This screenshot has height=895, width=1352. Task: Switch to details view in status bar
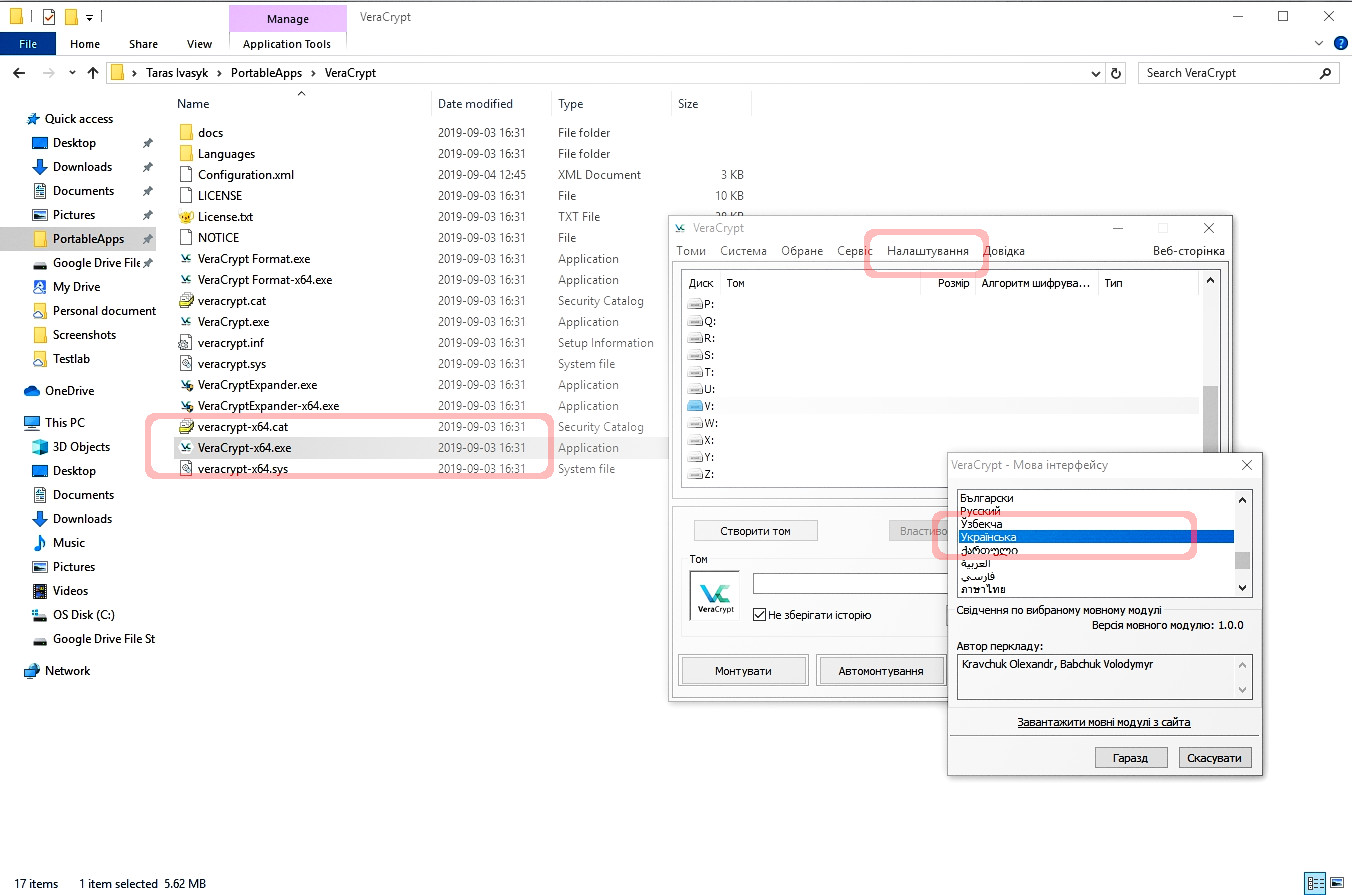click(1316, 883)
